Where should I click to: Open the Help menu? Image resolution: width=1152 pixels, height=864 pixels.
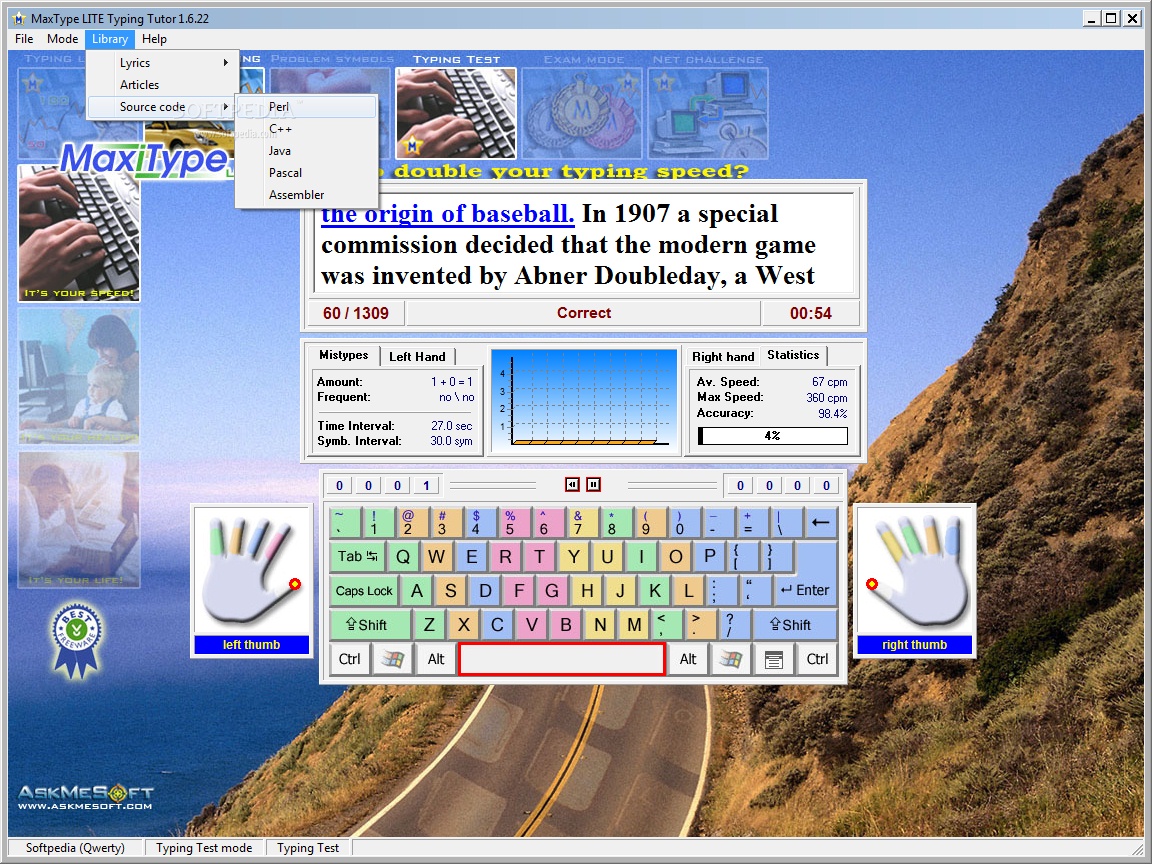click(154, 39)
